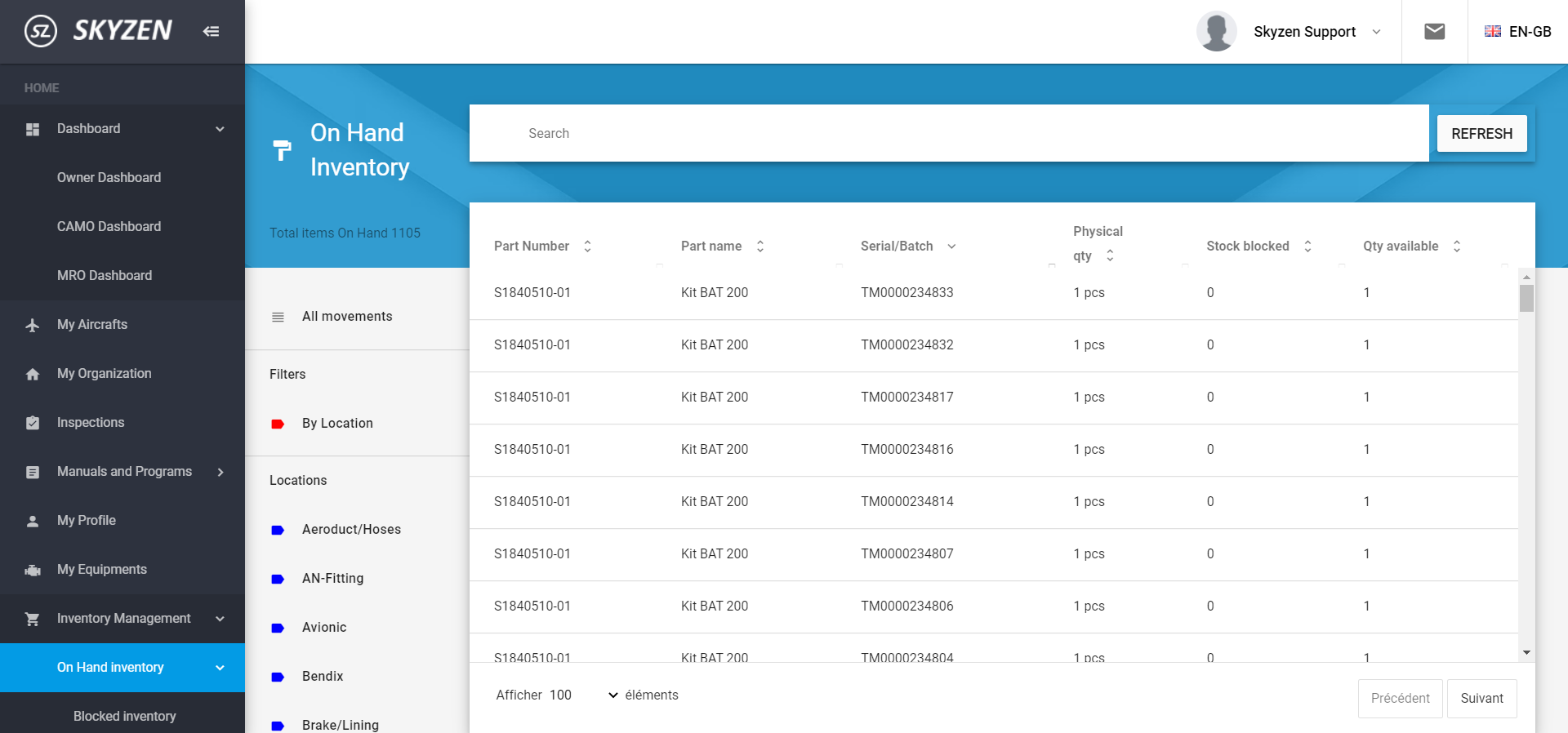Sort by Physical qty column arrows
Viewport: 1568px width, 733px height.
(x=1110, y=255)
